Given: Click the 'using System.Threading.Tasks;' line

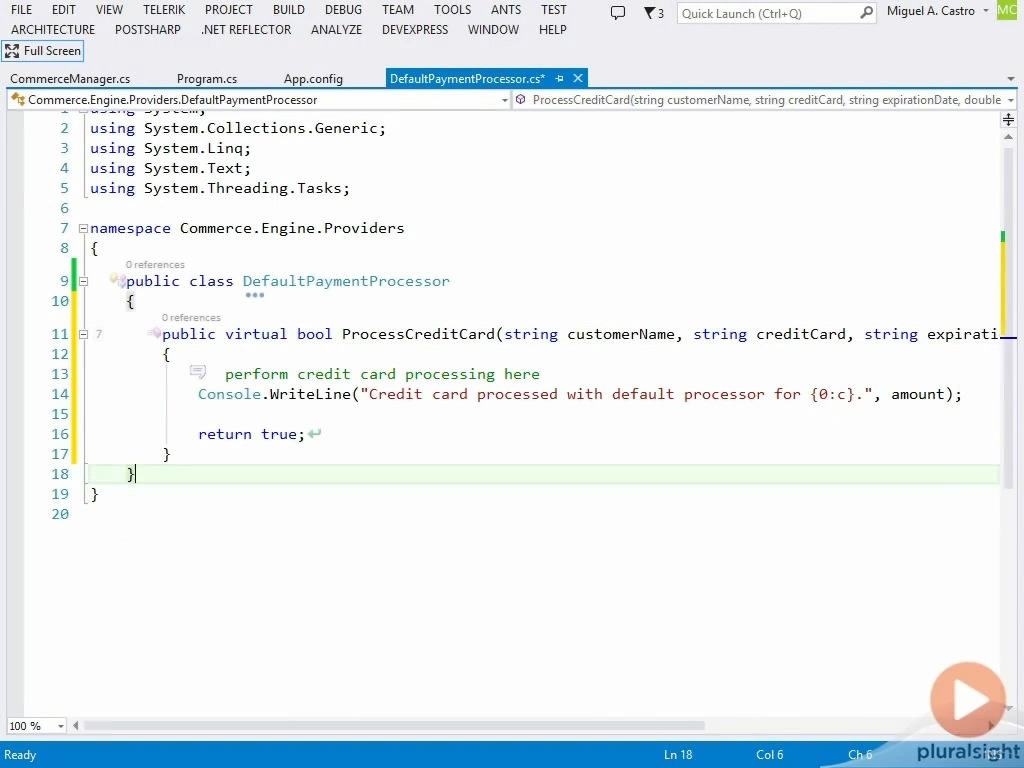Looking at the screenshot, I should point(220,188).
